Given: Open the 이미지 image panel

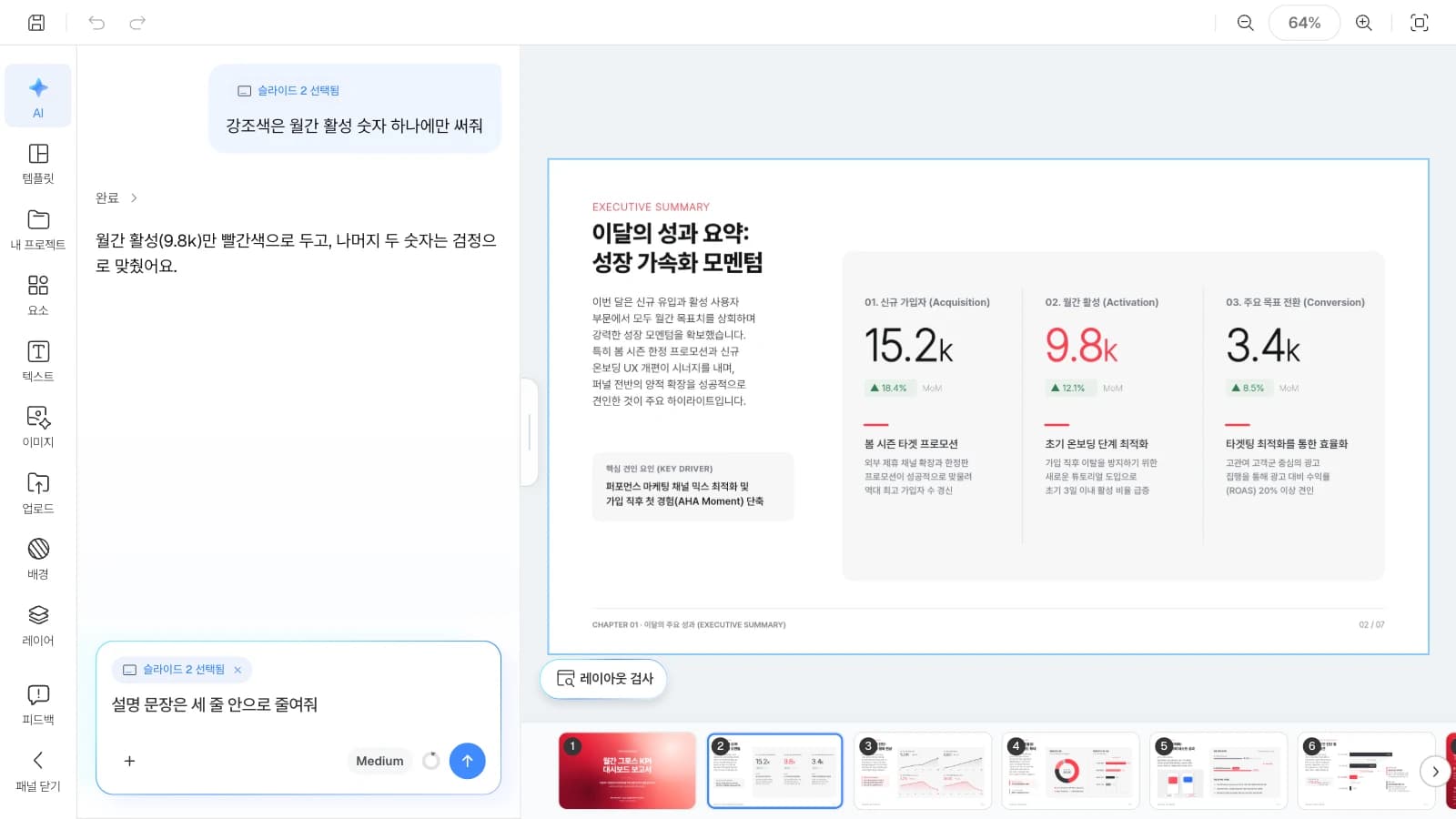Looking at the screenshot, I should click(x=38, y=427).
